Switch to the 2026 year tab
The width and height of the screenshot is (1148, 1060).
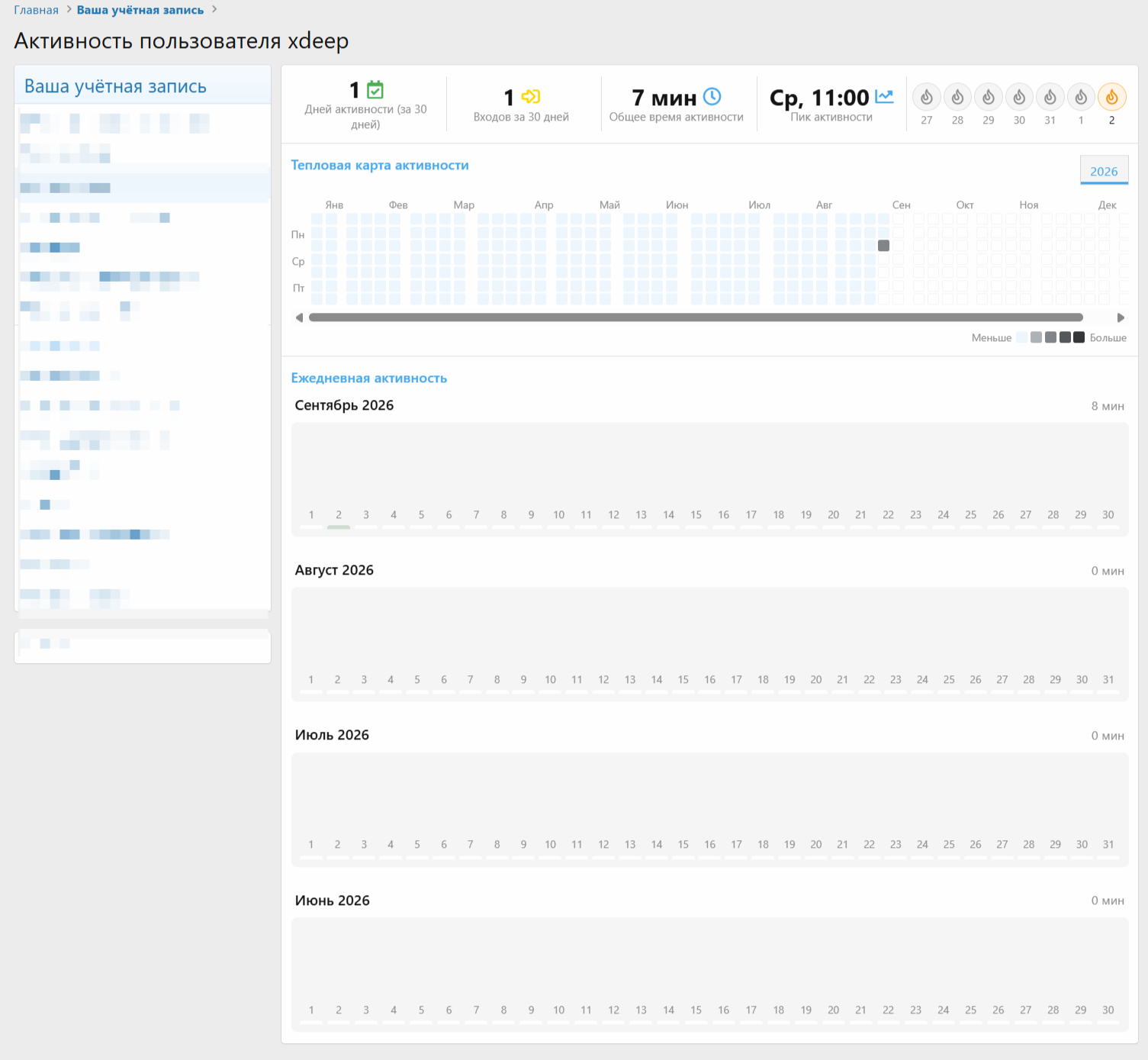pos(1104,171)
